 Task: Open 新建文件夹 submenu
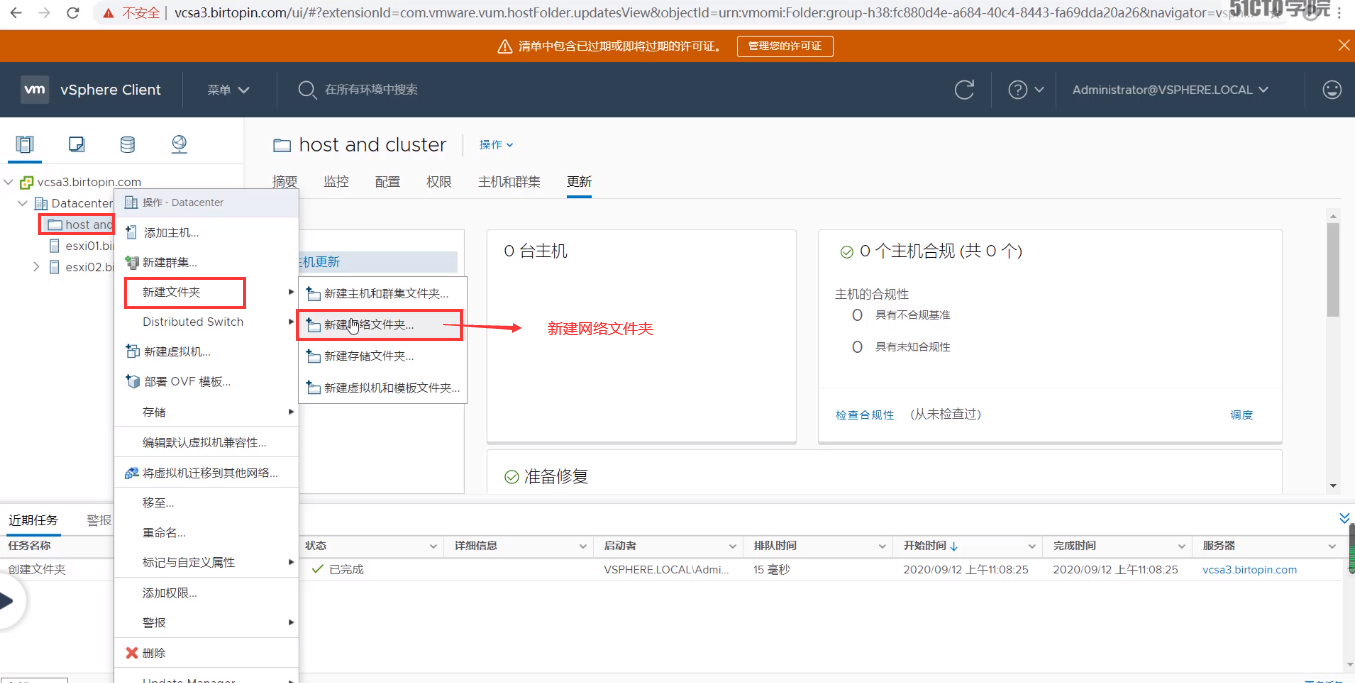[x=207, y=292]
